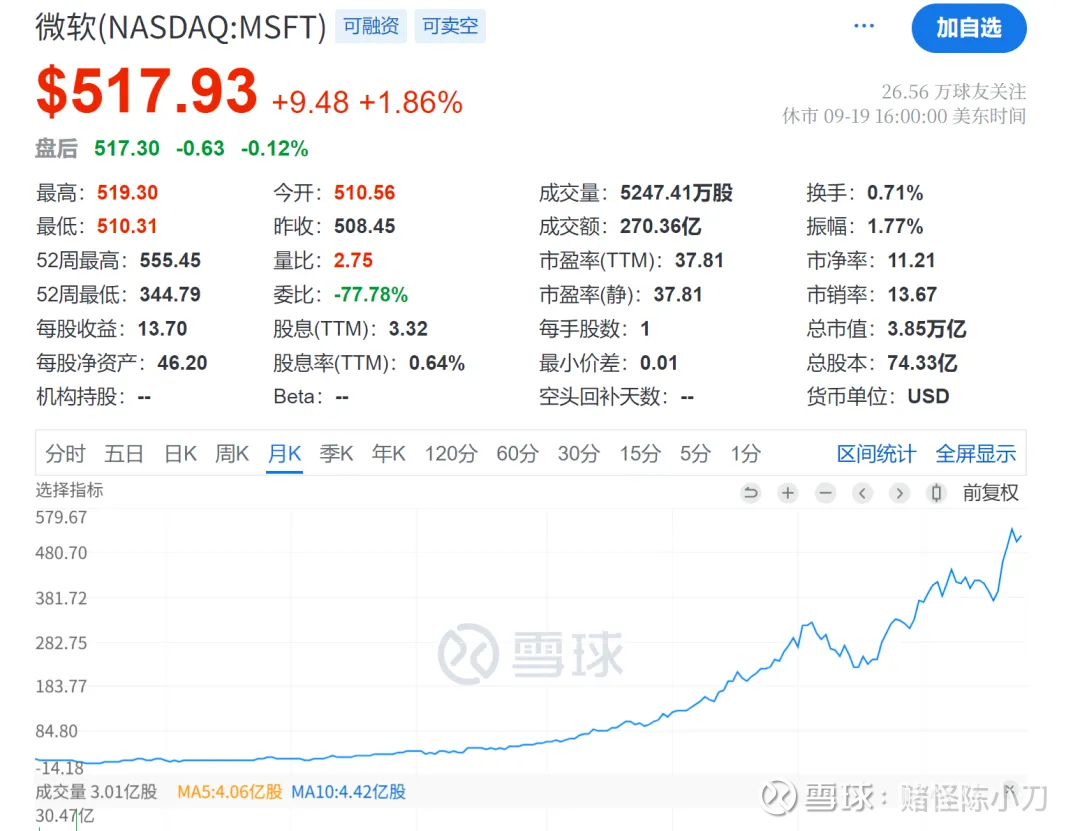Move chart right with arrow icon
1080x831 pixels.
click(900, 493)
